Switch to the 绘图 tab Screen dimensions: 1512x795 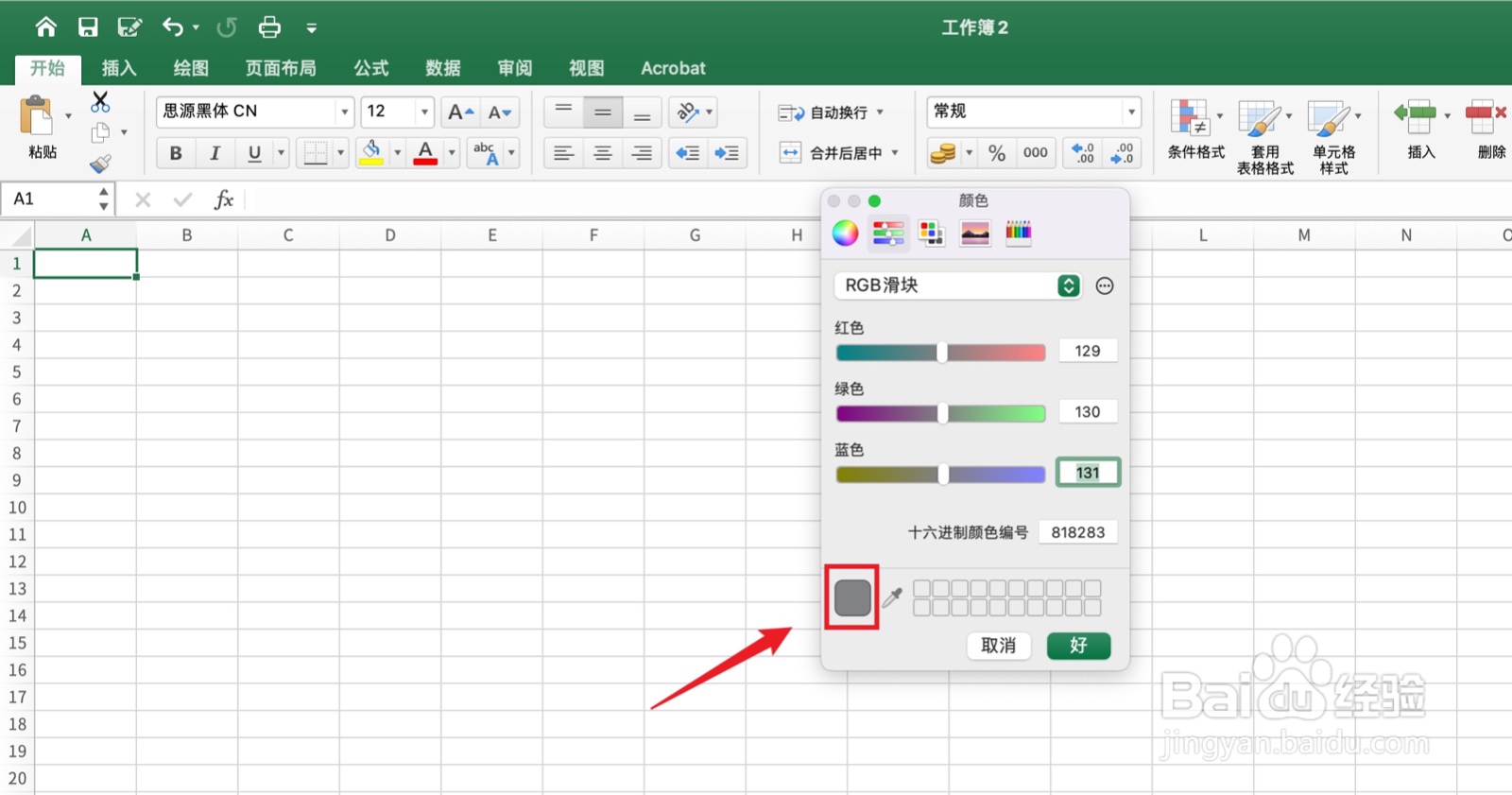coord(191,68)
